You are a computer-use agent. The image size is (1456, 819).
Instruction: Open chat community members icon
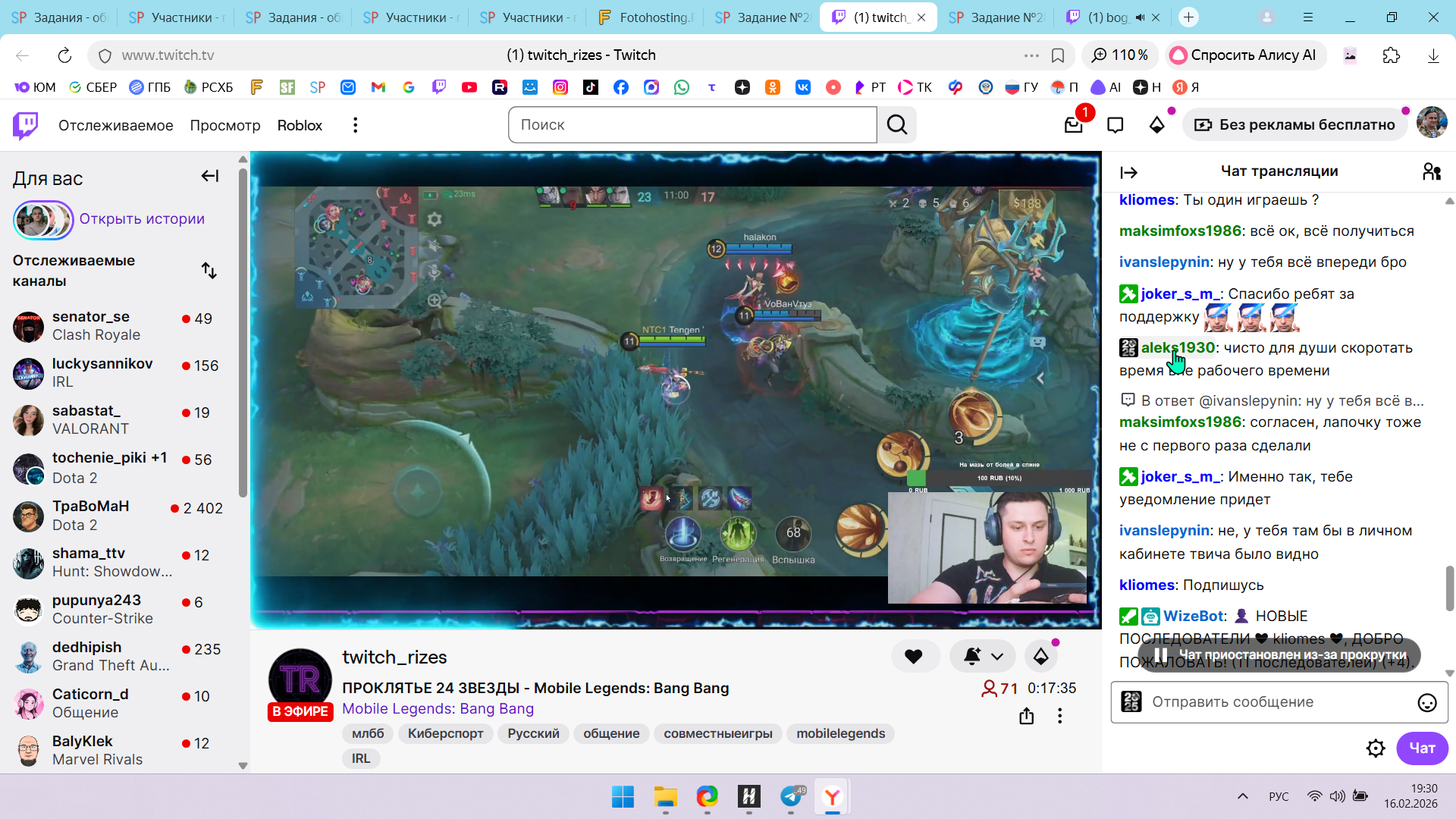click(1431, 172)
